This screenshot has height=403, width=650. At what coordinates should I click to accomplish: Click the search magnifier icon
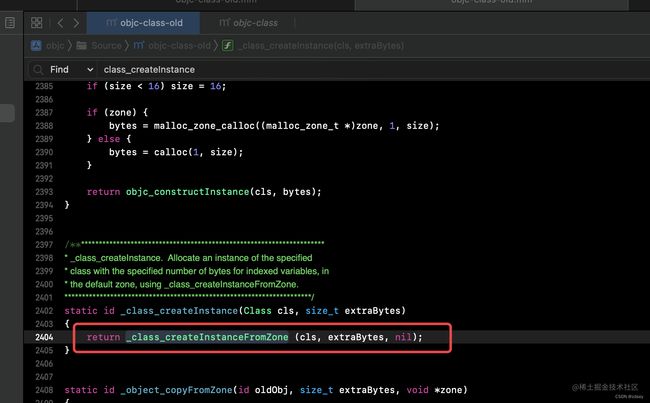(38, 70)
